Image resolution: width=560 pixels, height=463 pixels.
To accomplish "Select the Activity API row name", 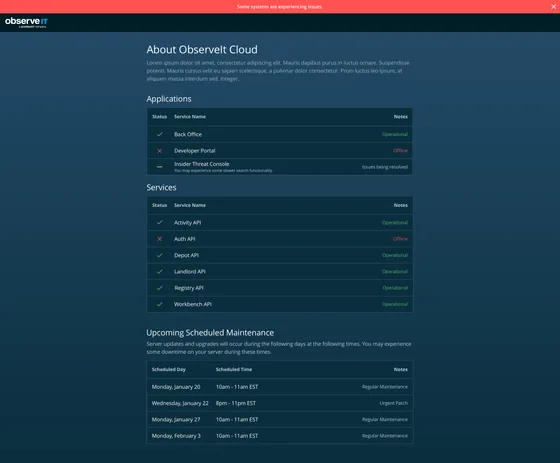I will [x=188, y=223].
